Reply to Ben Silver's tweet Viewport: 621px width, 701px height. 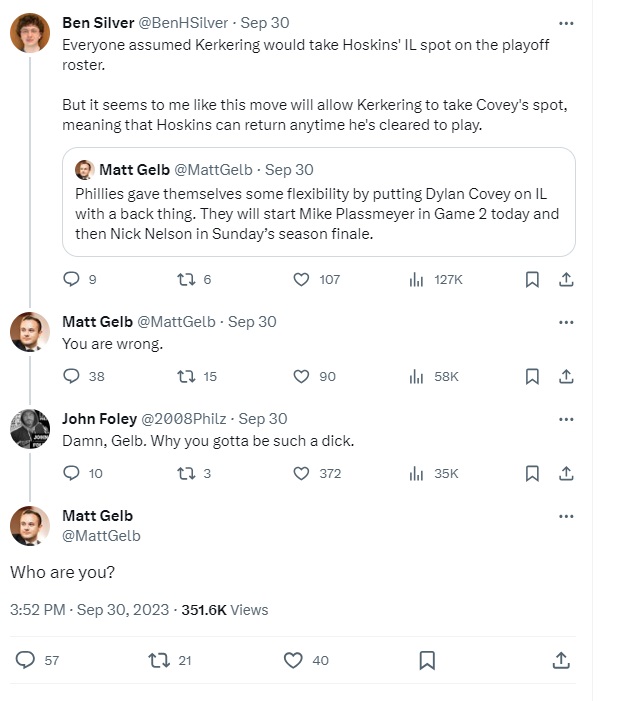pos(71,280)
